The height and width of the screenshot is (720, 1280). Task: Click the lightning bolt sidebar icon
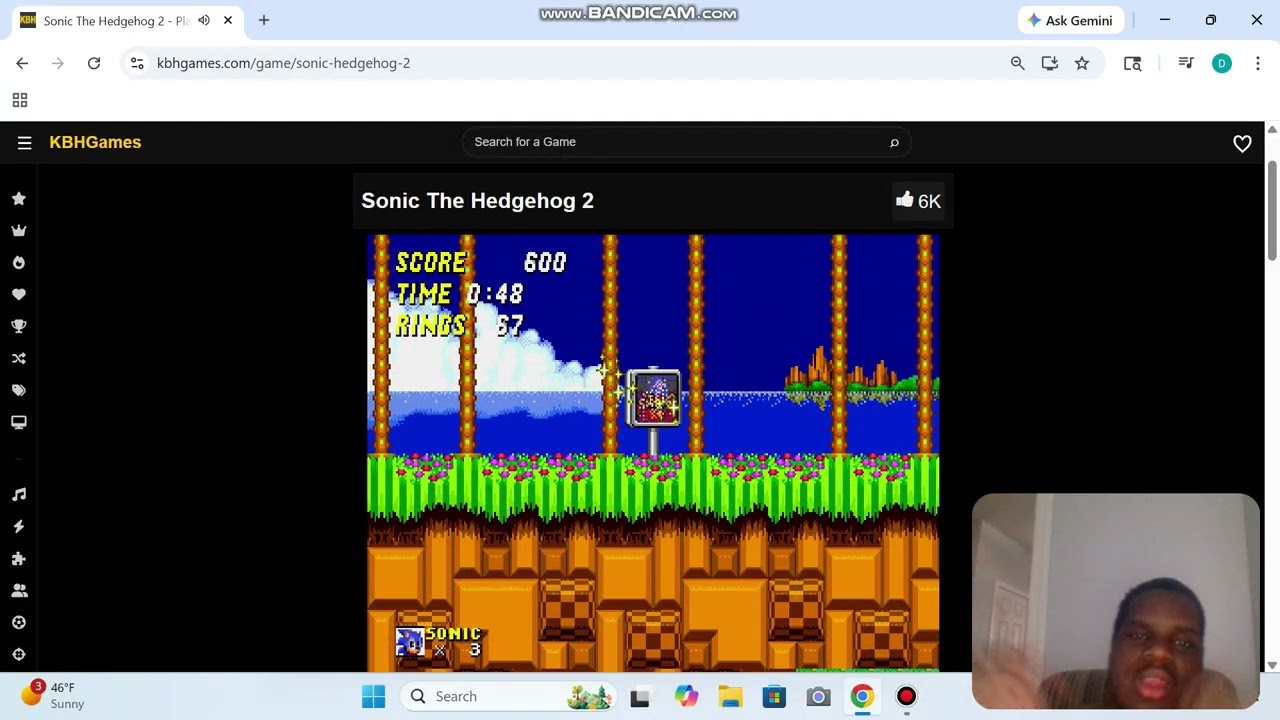(x=18, y=526)
